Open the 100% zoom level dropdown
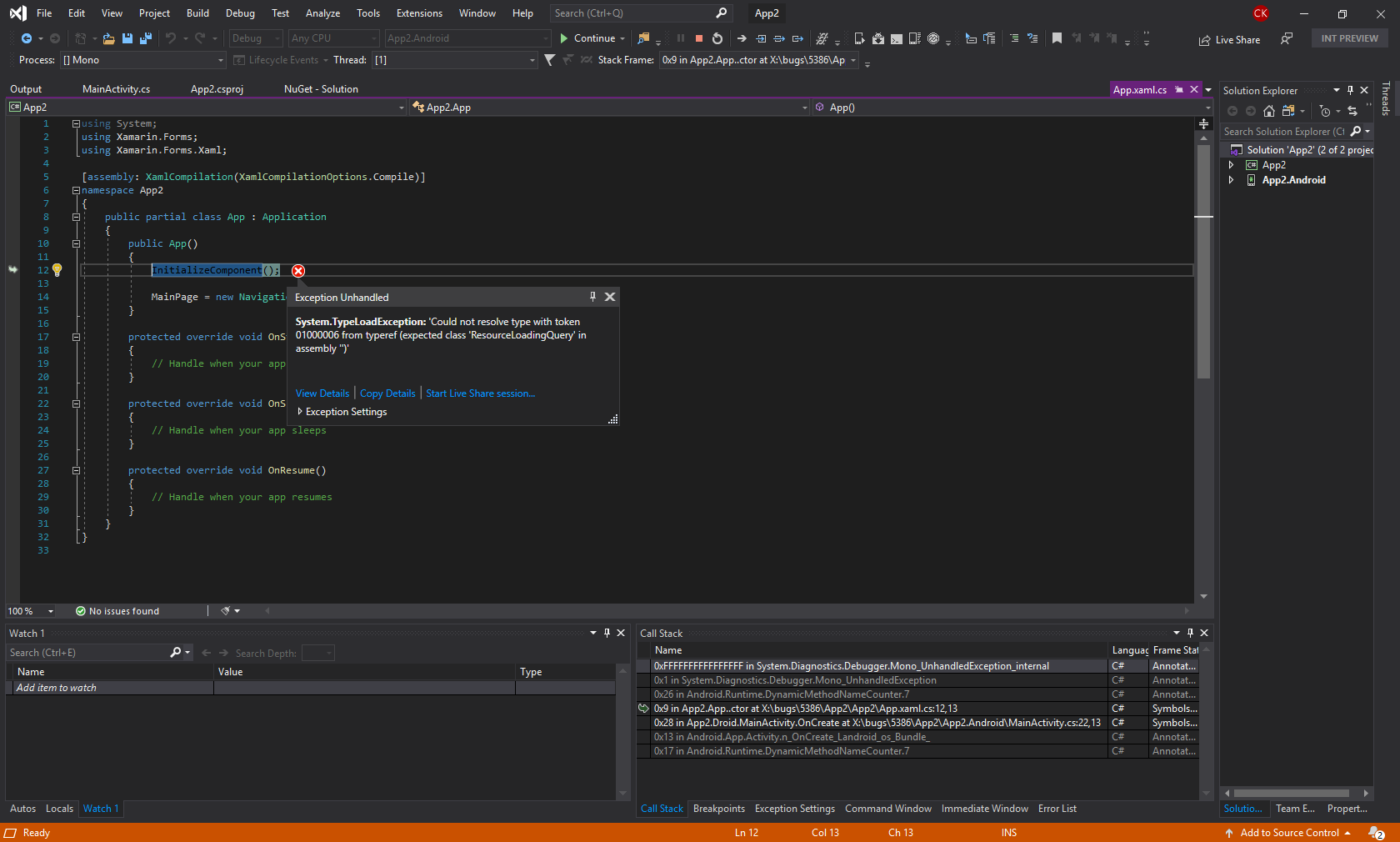1400x842 pixels. pos(31,611)
